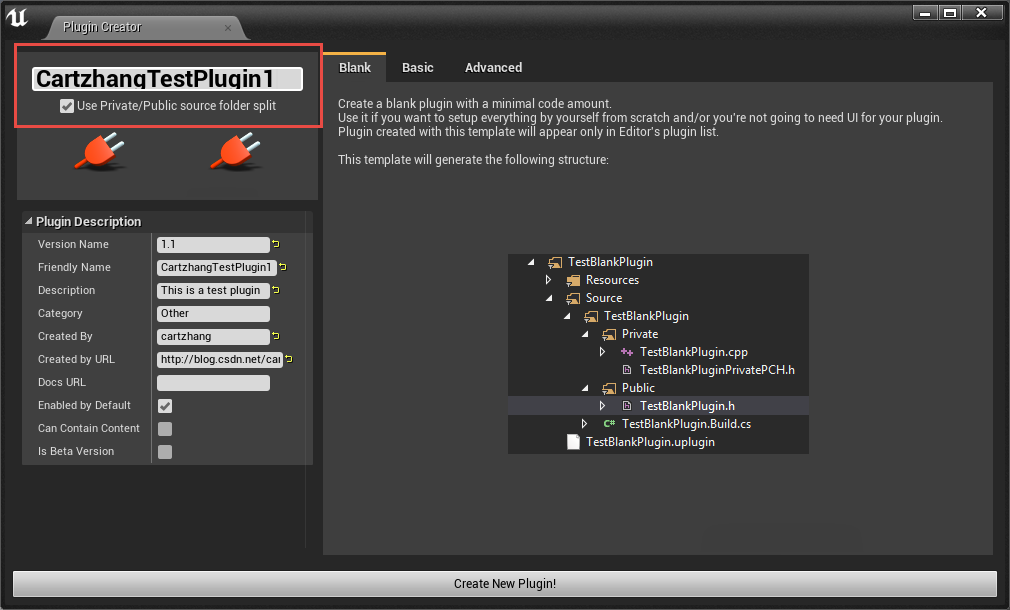Reset Created By to default arrow
Screen dimensions: 1010x610
pos(276,336)
